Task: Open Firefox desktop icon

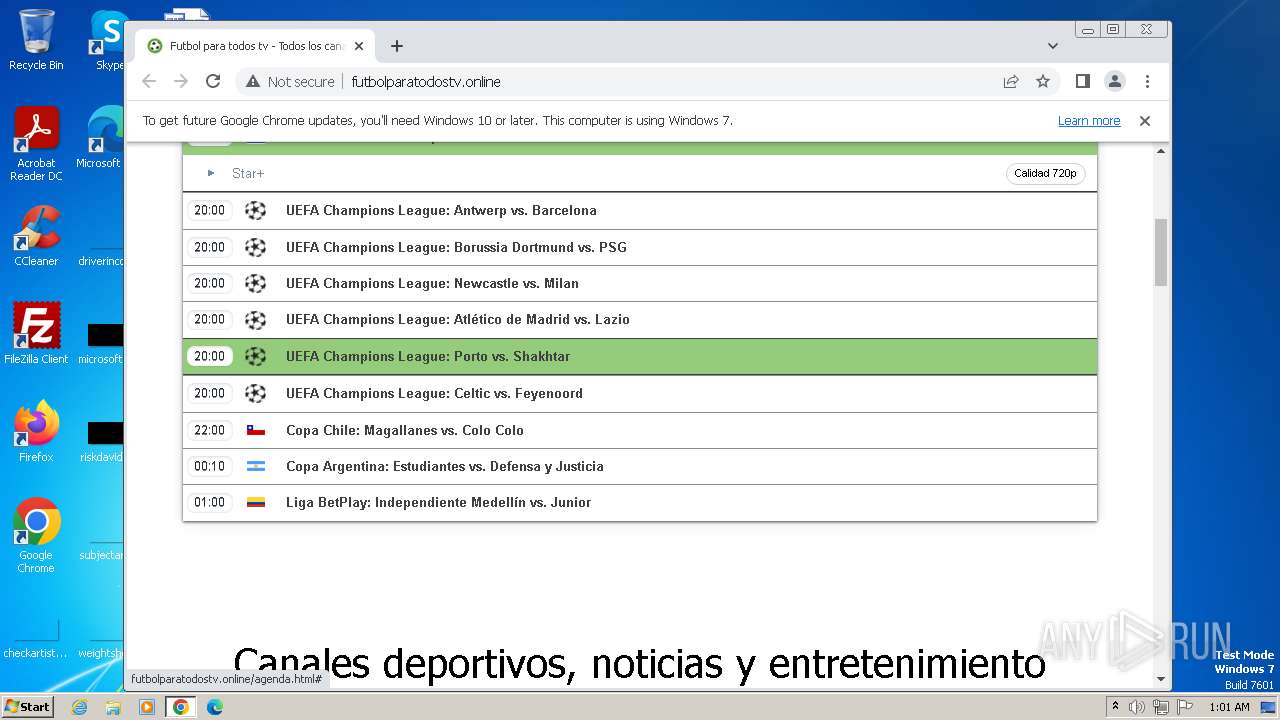Action: click(36, 432)
